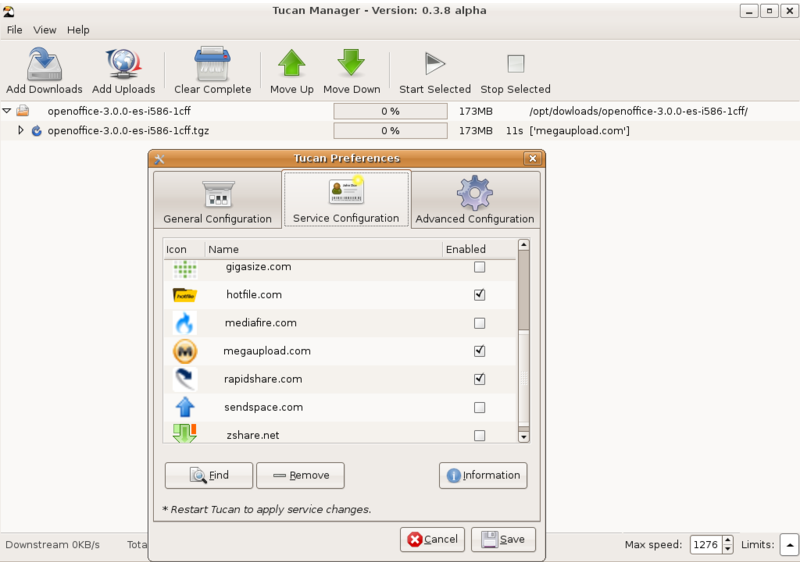The image size is (803, 562).
Task: Click the Tucan application icon in title bar
Action: pyautogui.click(x=8, y=11)
